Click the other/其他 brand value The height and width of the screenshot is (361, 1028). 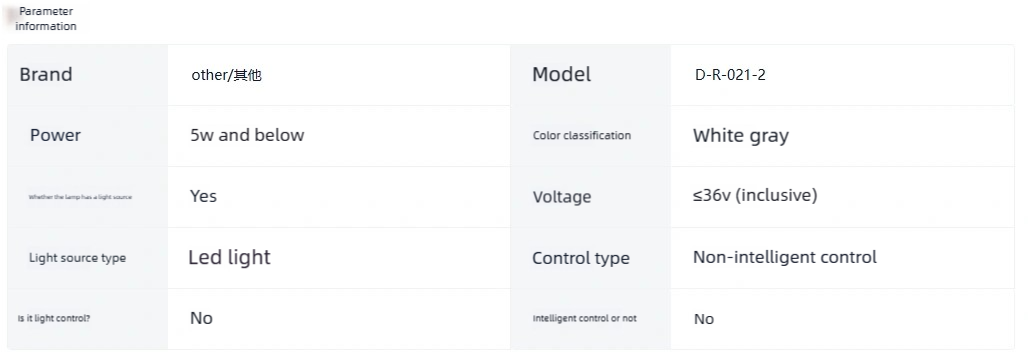point(227,75)
